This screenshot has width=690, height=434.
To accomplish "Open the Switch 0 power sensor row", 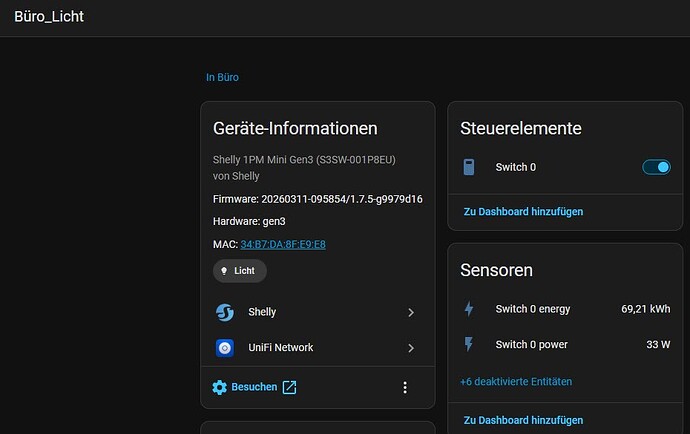I will click(565, 344).
